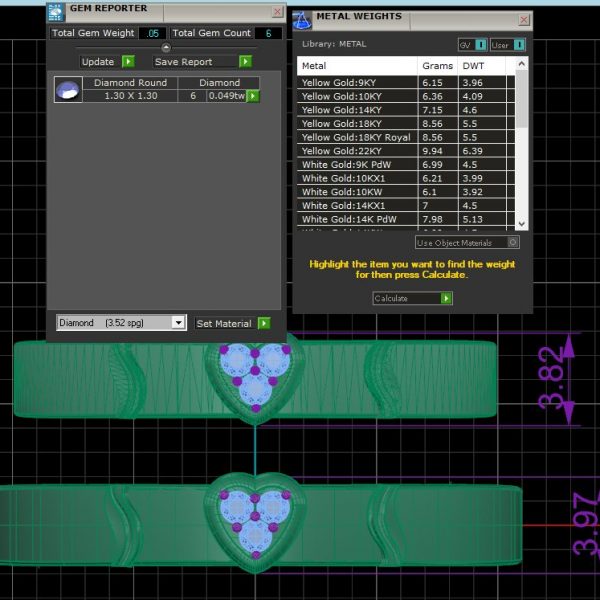Click the Metal column header
This screenshot has height=600, width=600.
[357, 66]
